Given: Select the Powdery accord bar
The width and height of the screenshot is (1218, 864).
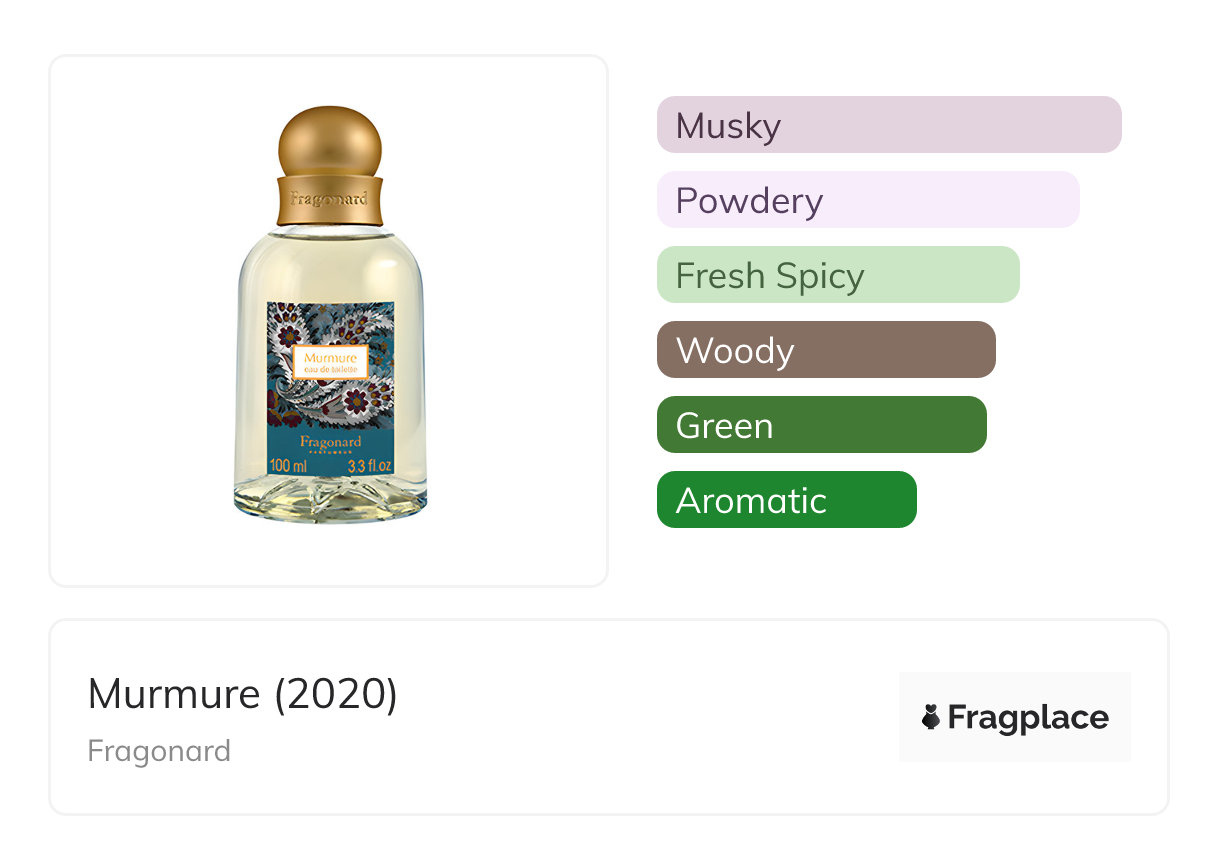Looking at the screenshot, I should (867, 200).
